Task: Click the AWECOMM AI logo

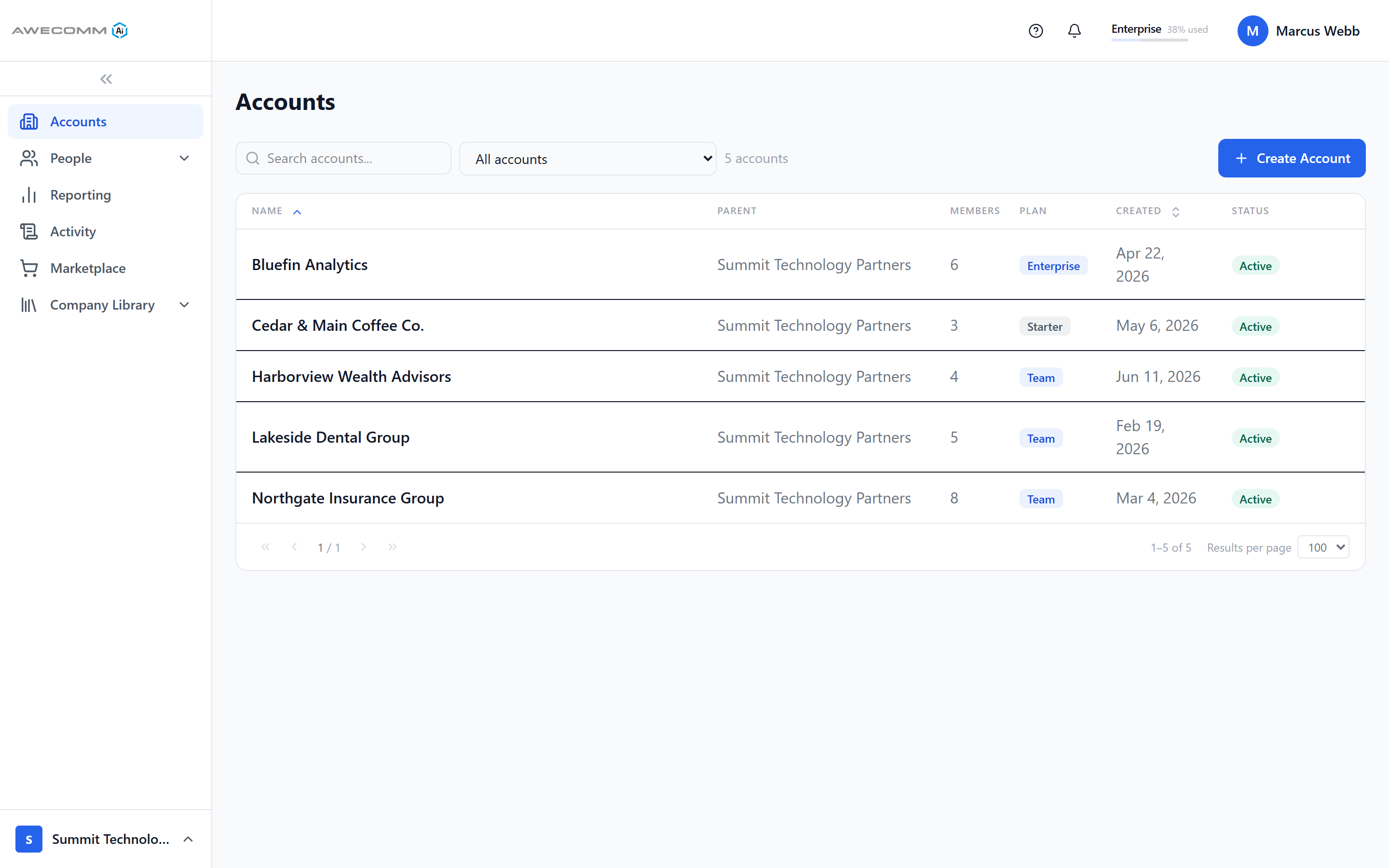Action: (69, 30)
